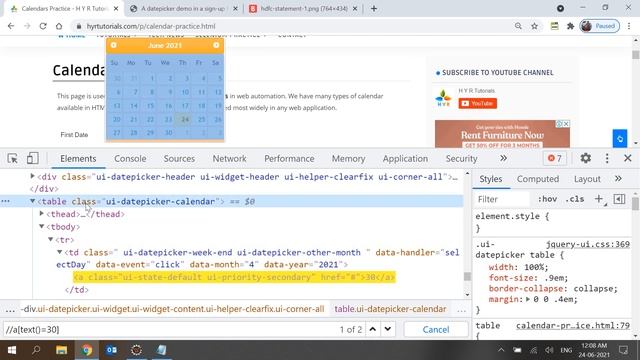
Task: Switch to the Performance tab
Action: tap(289, 158)
